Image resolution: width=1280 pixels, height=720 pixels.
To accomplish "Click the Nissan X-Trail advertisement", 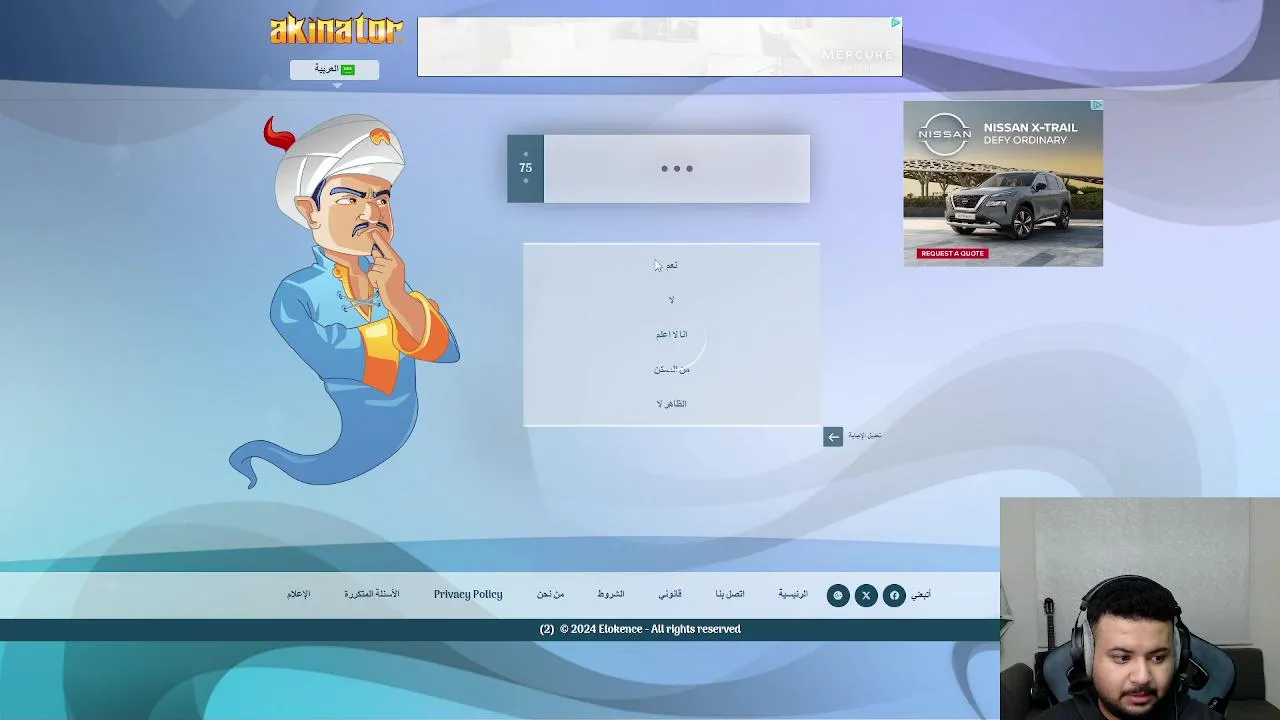I will pyautogui.click(x=1003, y=183).
